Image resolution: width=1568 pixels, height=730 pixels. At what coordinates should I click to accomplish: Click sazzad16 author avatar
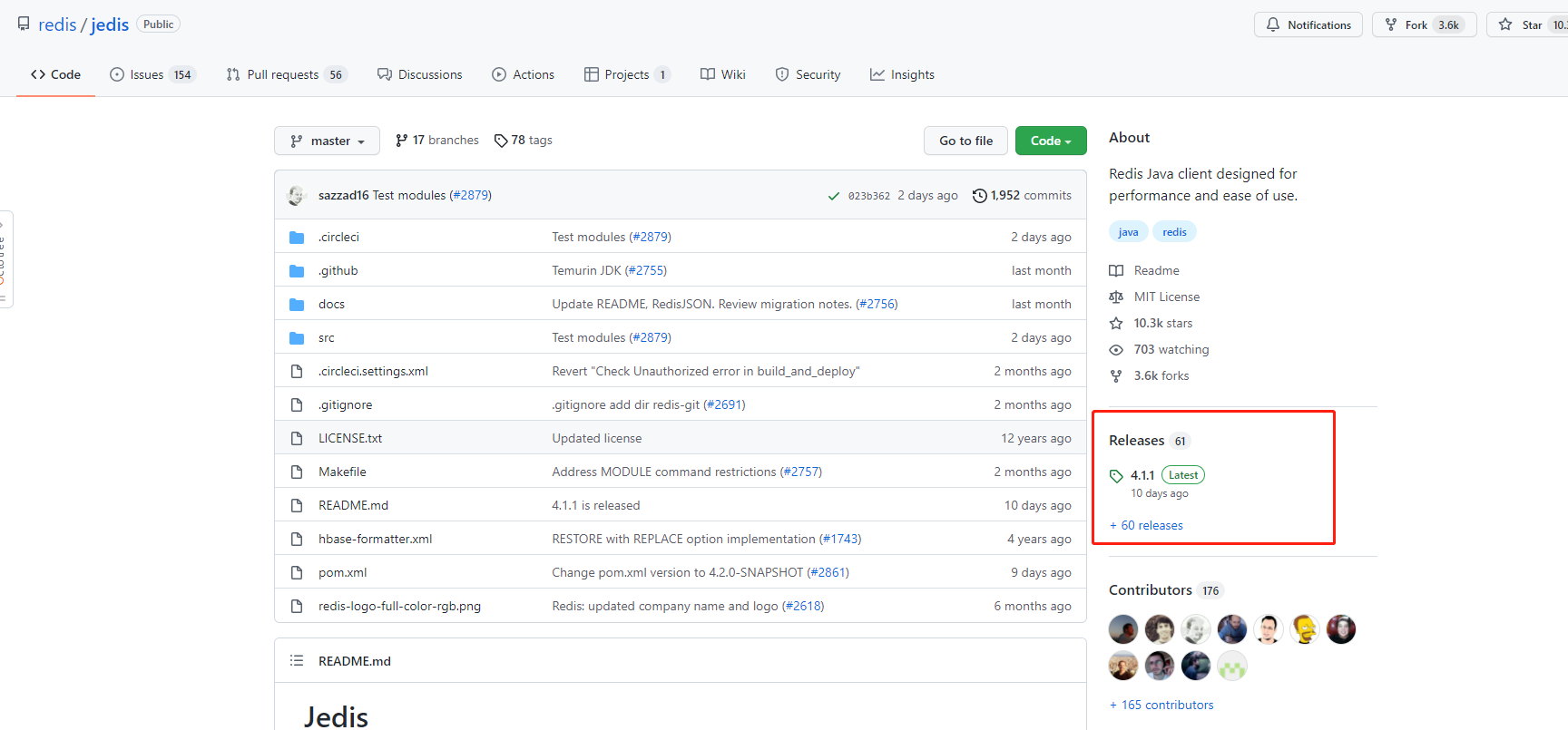(297, 195)
